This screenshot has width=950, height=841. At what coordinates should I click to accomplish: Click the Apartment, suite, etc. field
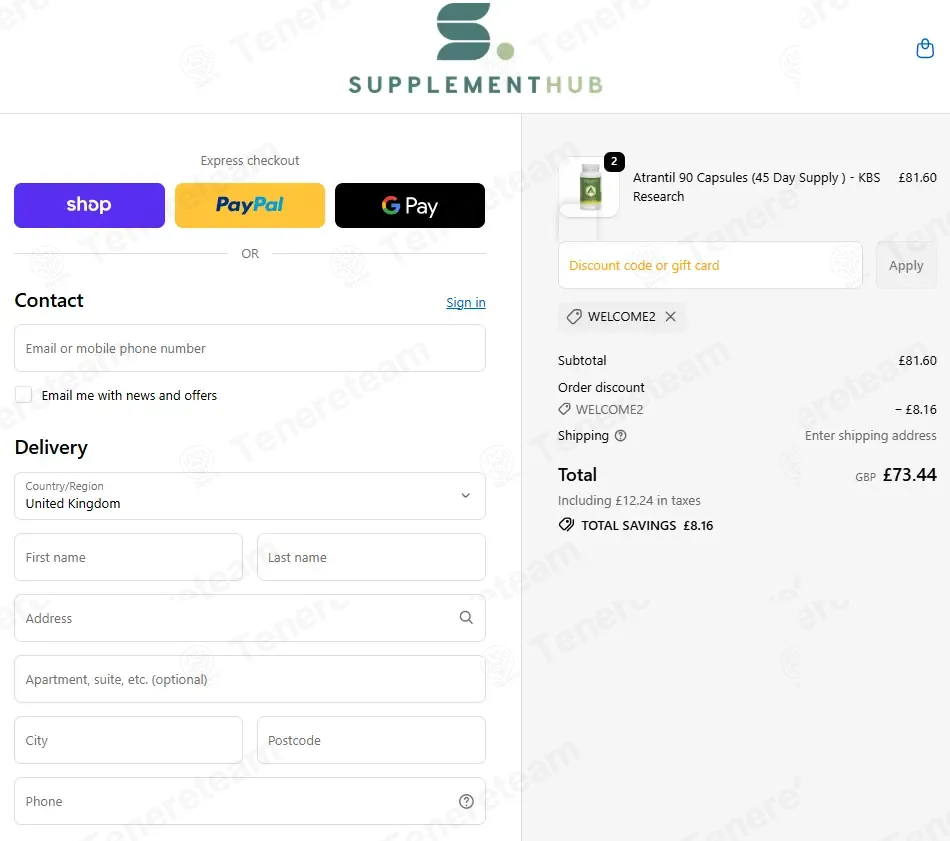[250, 679]
